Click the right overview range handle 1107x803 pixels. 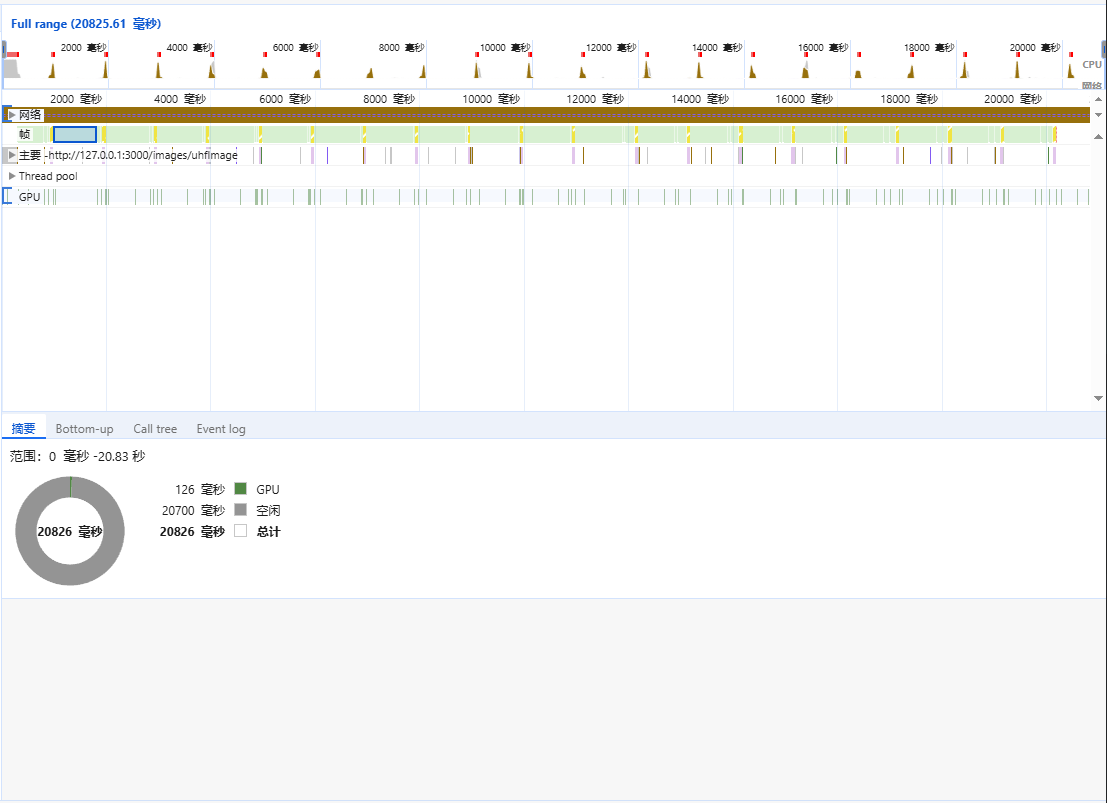[x=1104, y=48]
